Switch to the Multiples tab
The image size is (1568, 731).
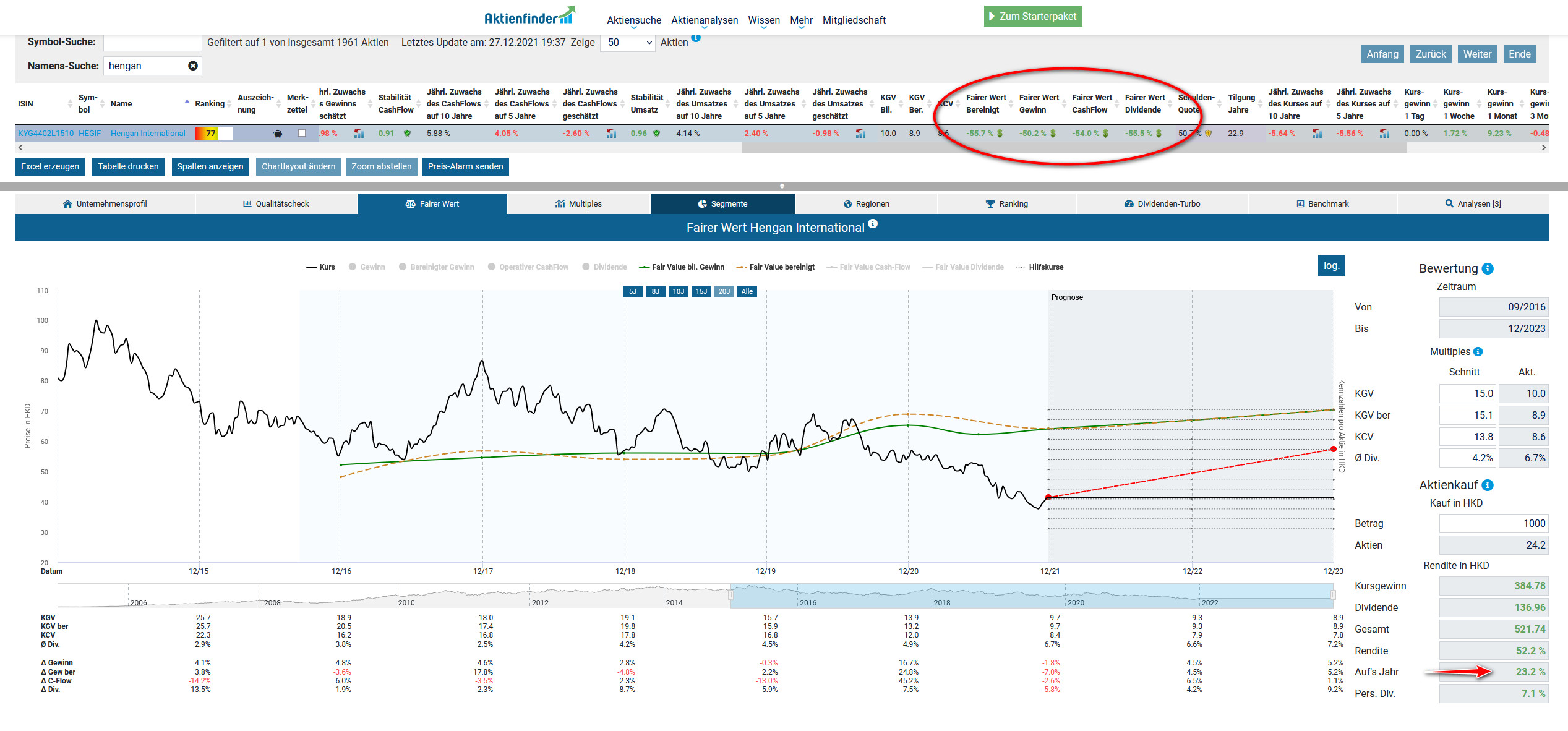coord(578,203)
